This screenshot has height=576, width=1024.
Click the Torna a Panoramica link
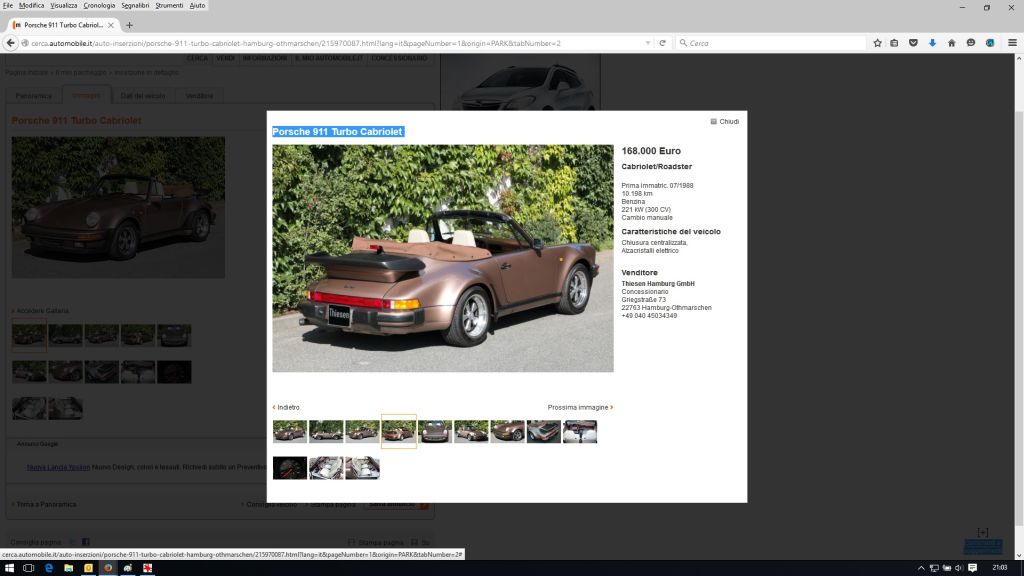pyautogui.click(x=46, y=505)
